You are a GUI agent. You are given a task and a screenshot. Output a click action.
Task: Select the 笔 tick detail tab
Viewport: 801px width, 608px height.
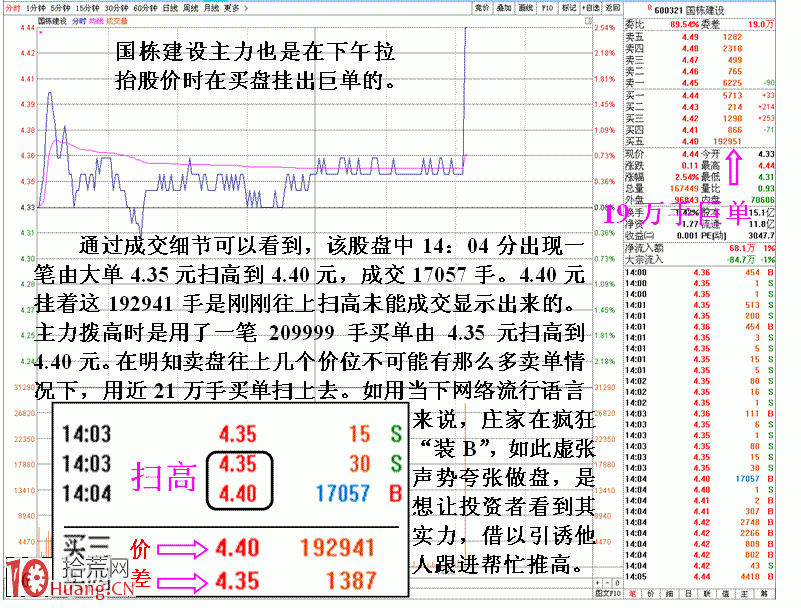click(633, 594)
